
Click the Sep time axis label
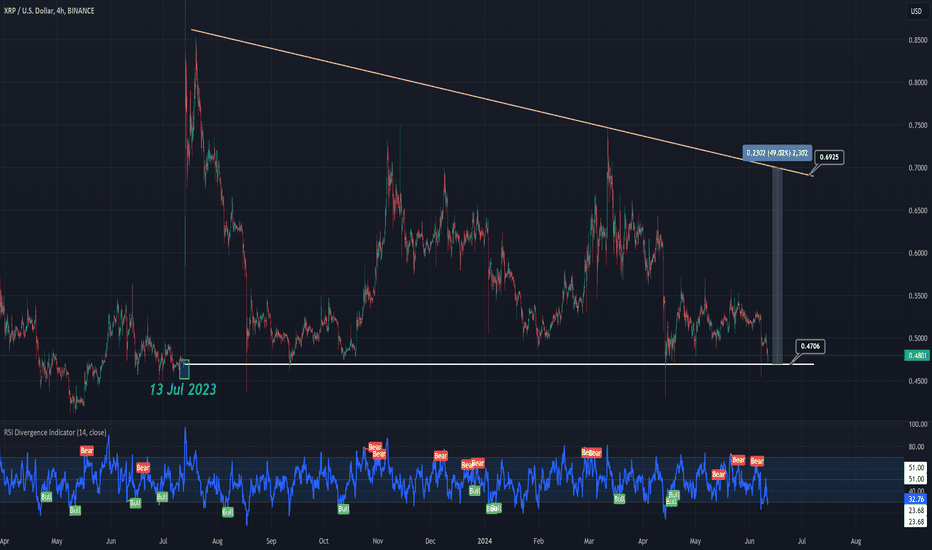click(271, 541)
